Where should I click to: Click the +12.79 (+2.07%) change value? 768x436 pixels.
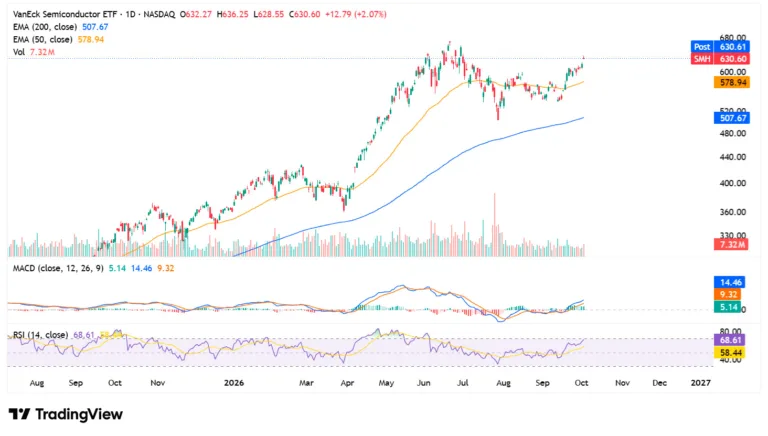(356, 14)
